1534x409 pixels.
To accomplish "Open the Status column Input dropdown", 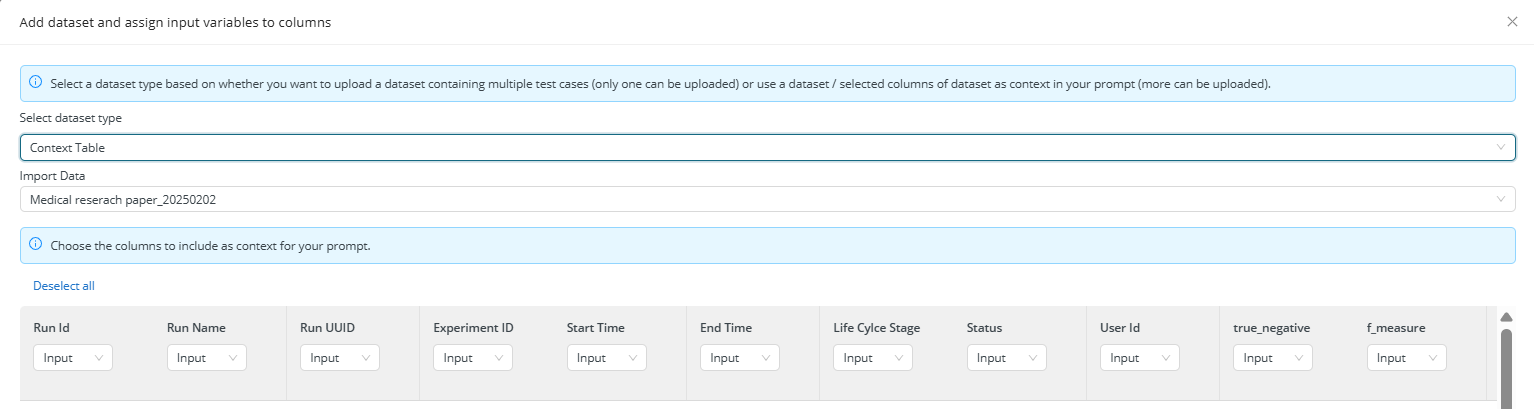I will pos(1007,358).
